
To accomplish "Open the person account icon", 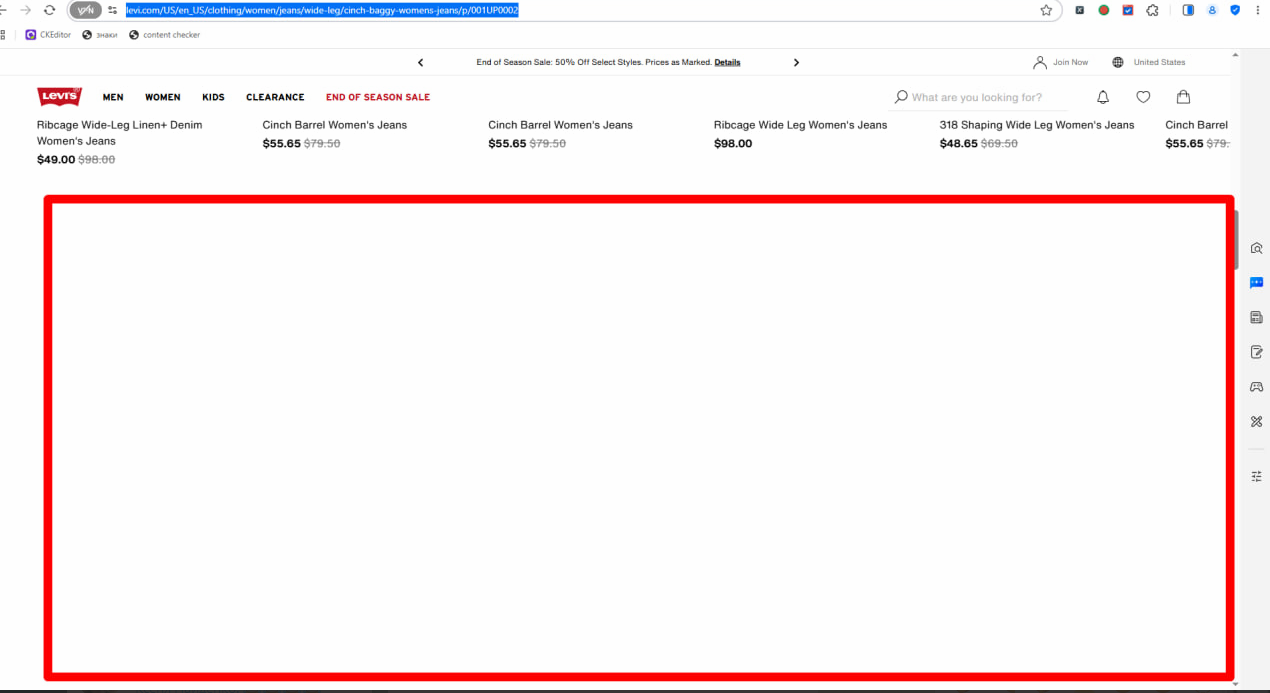I will coord(1040,62).
